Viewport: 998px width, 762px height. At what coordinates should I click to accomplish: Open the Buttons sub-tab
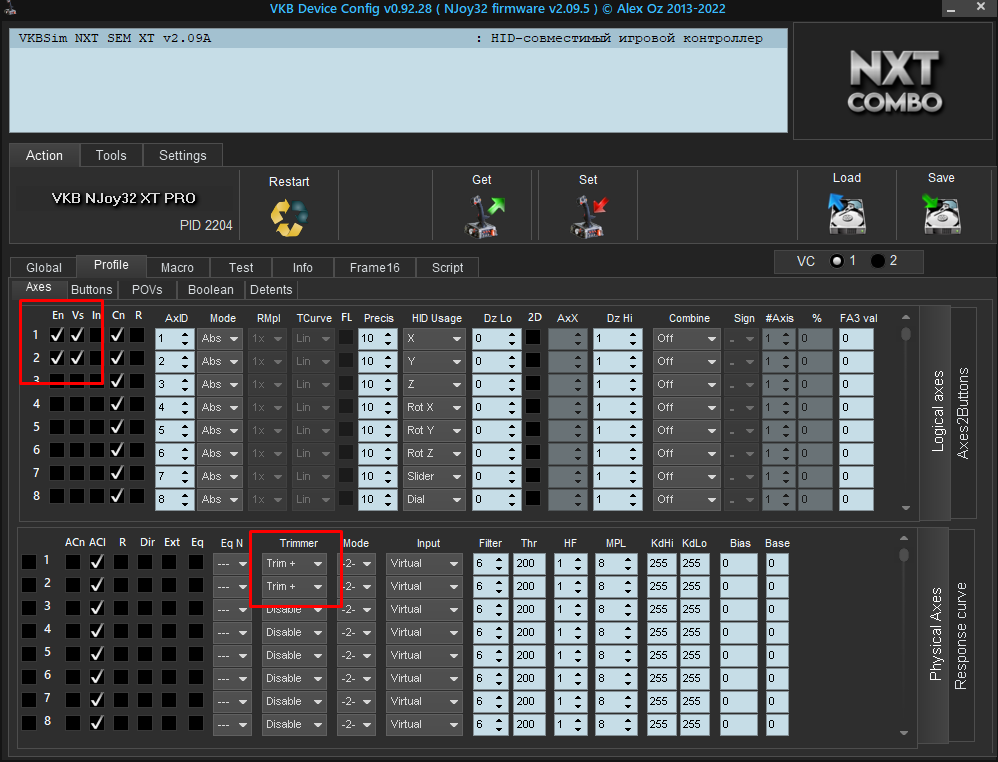tap(91, 290)
